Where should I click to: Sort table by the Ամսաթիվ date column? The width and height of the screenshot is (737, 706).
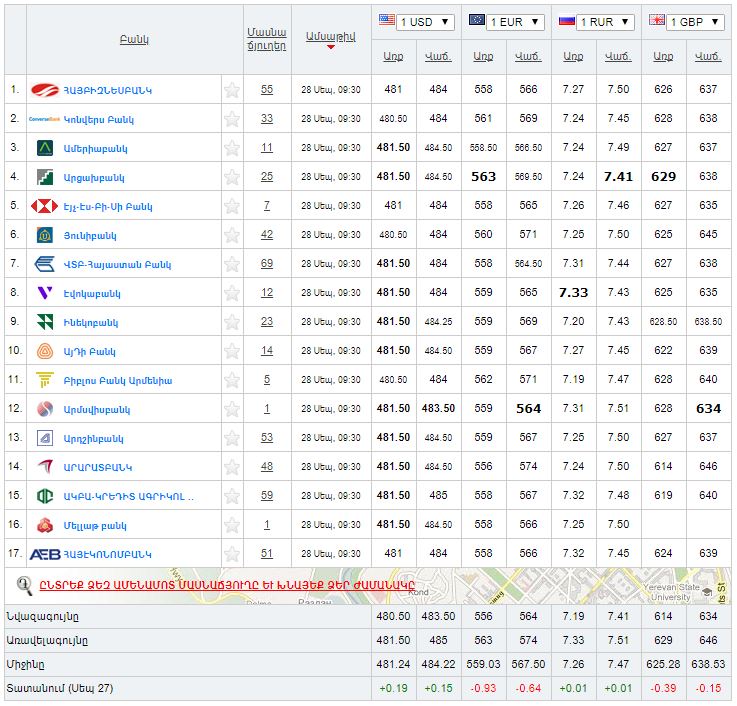[331, 36]
